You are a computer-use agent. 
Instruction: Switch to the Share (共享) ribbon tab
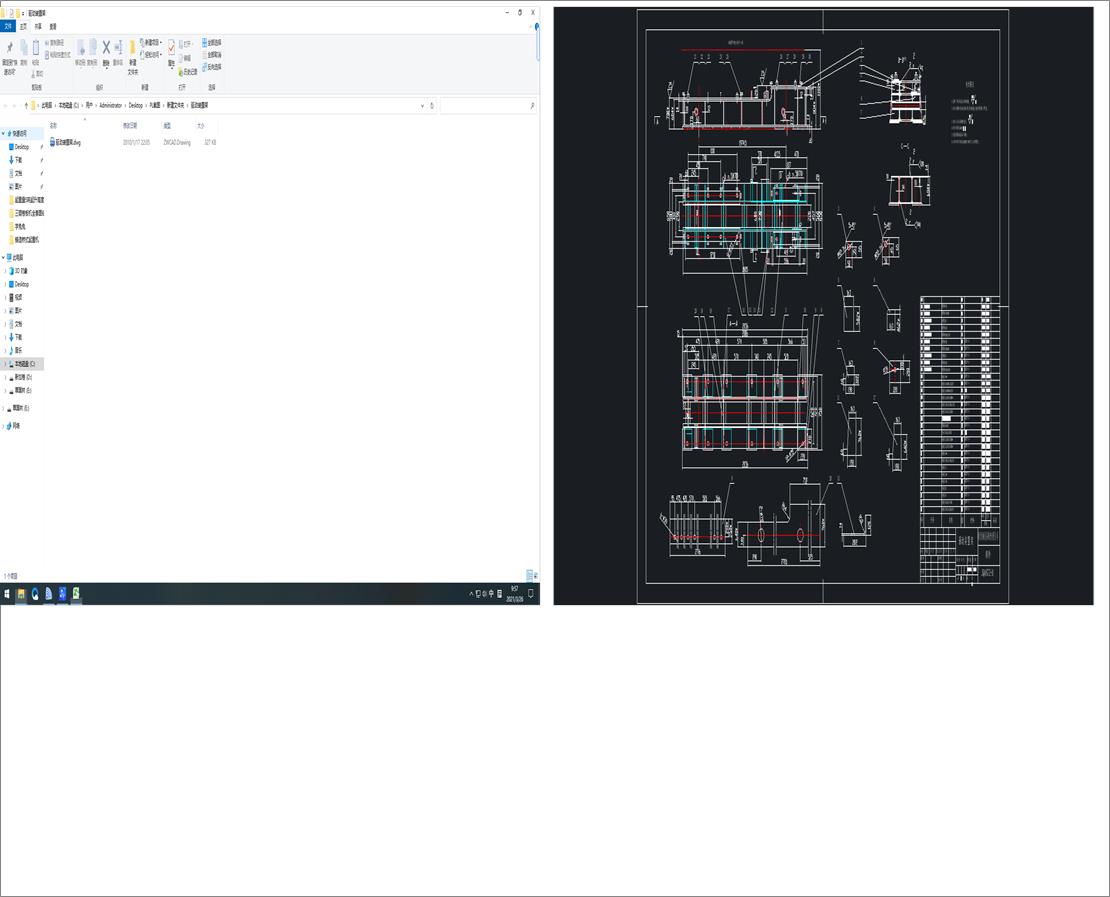pyautogui.click(x=38, y=26)
